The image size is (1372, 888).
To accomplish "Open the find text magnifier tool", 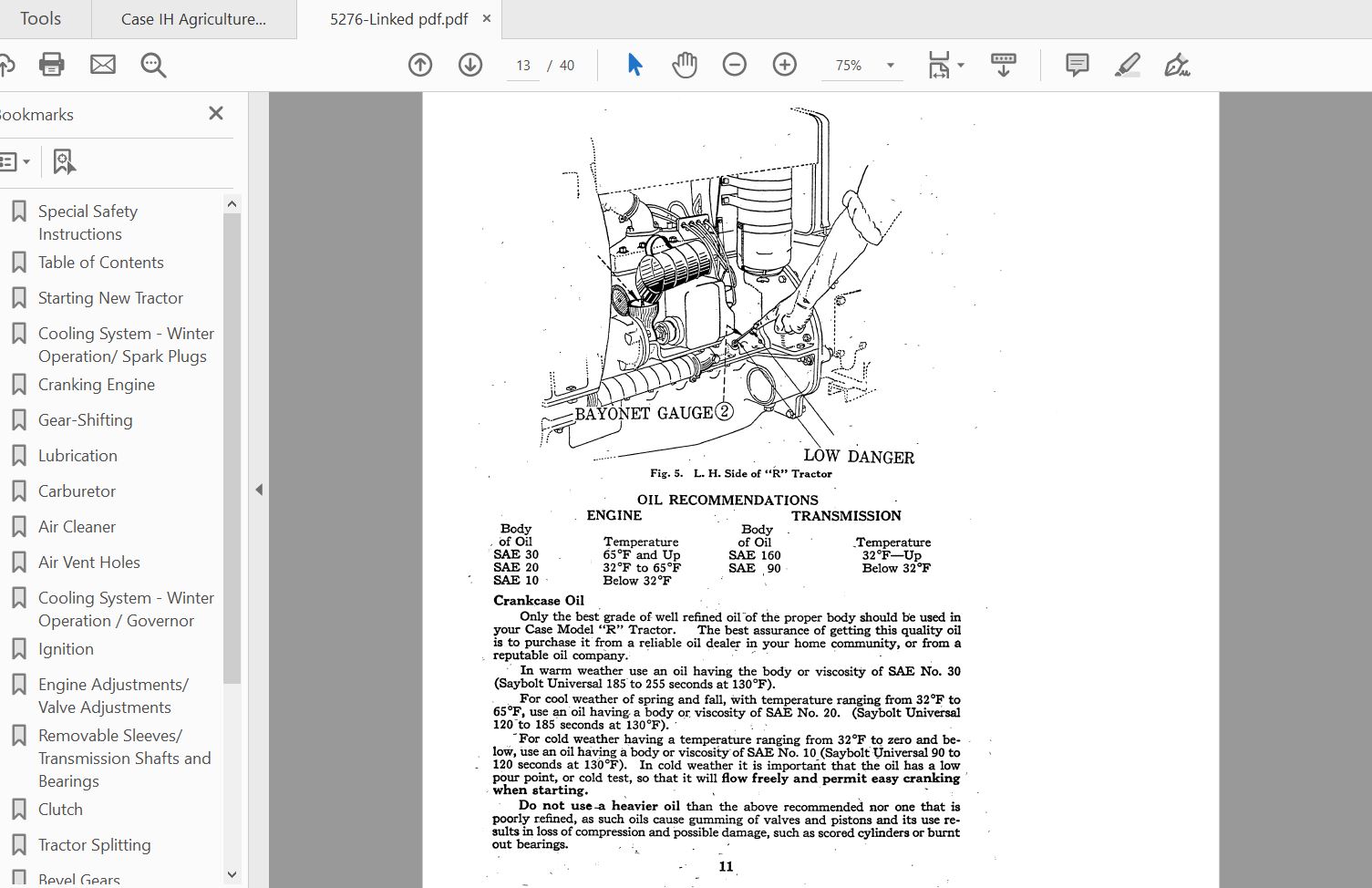I will click(153, 65).
